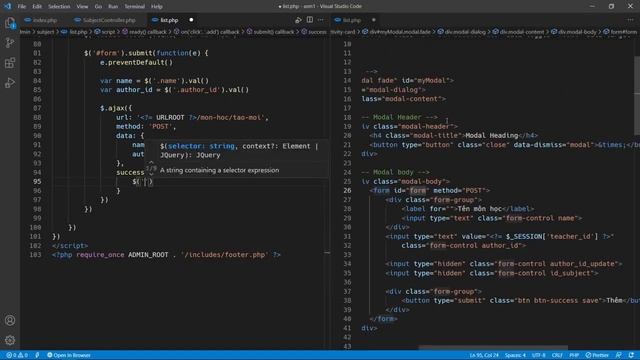Click line number 26 in right editor
Screen dimensions: 640x360
pyautogui.click(x=347, y=191)
